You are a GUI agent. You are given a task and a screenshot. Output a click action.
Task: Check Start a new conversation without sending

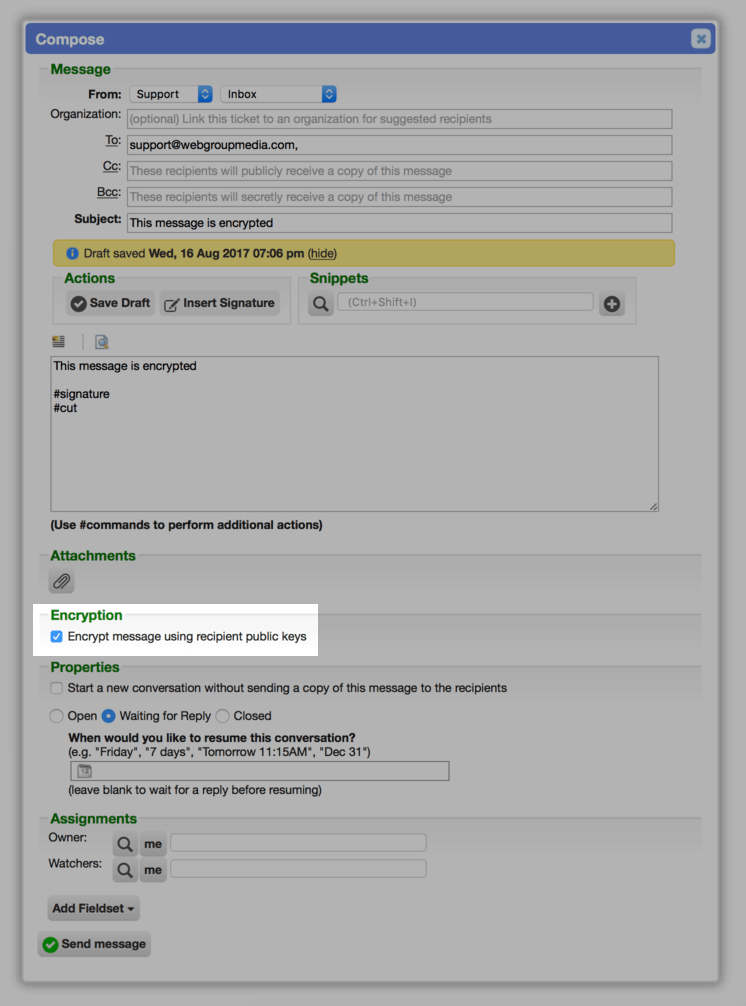[x=56, y=688]
